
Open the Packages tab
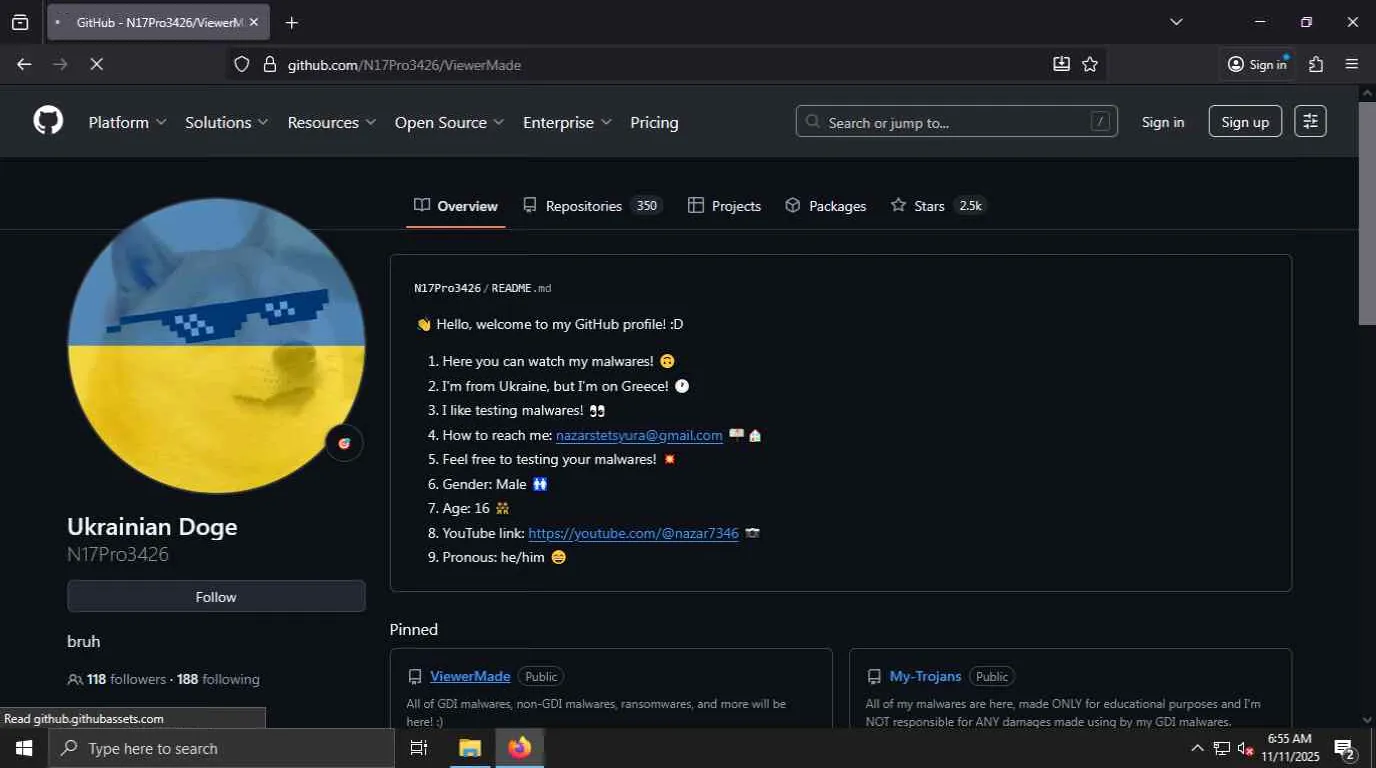tap(826, 206)
